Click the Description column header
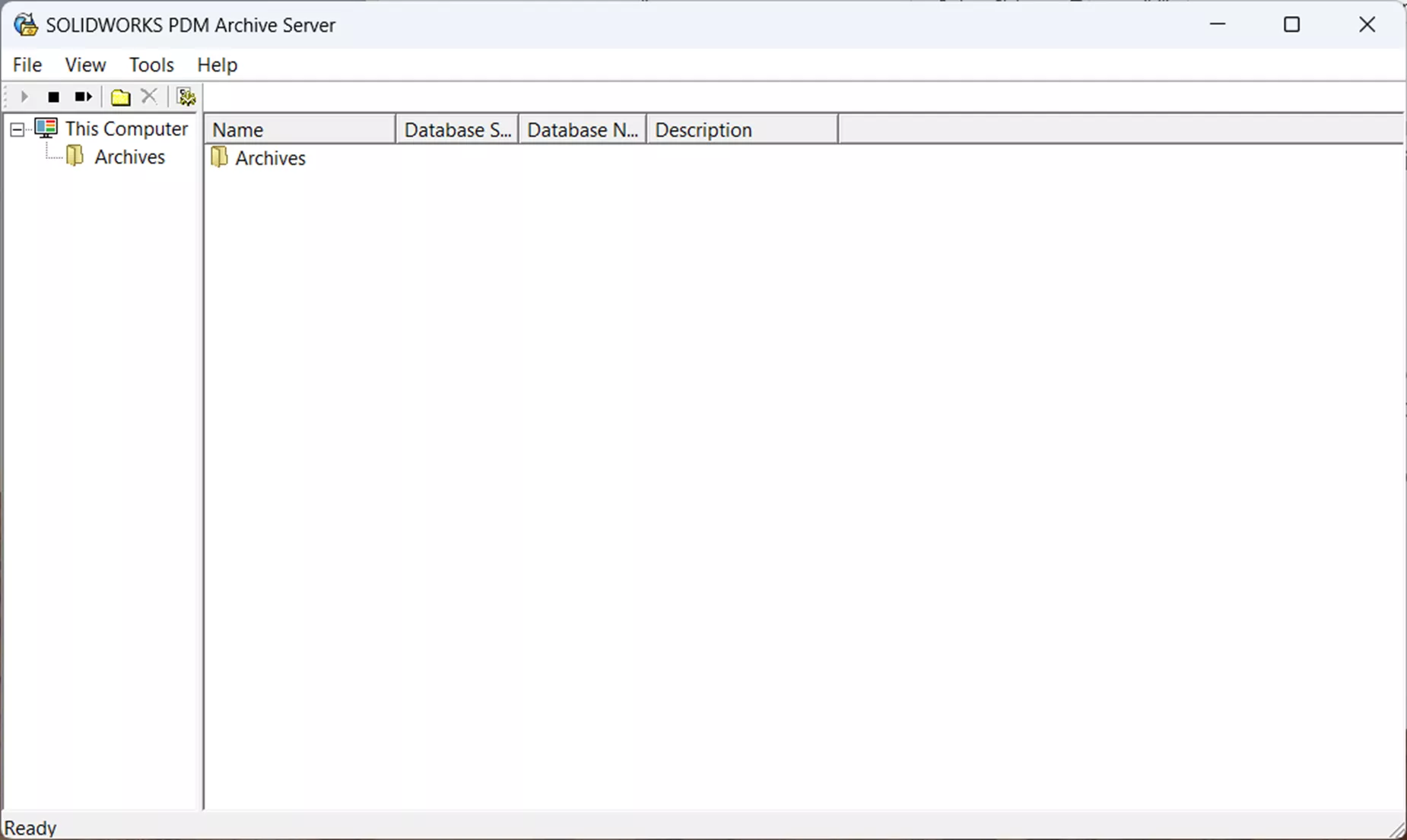The width and height of the screenshot is (1407, 840). point(703,128)
